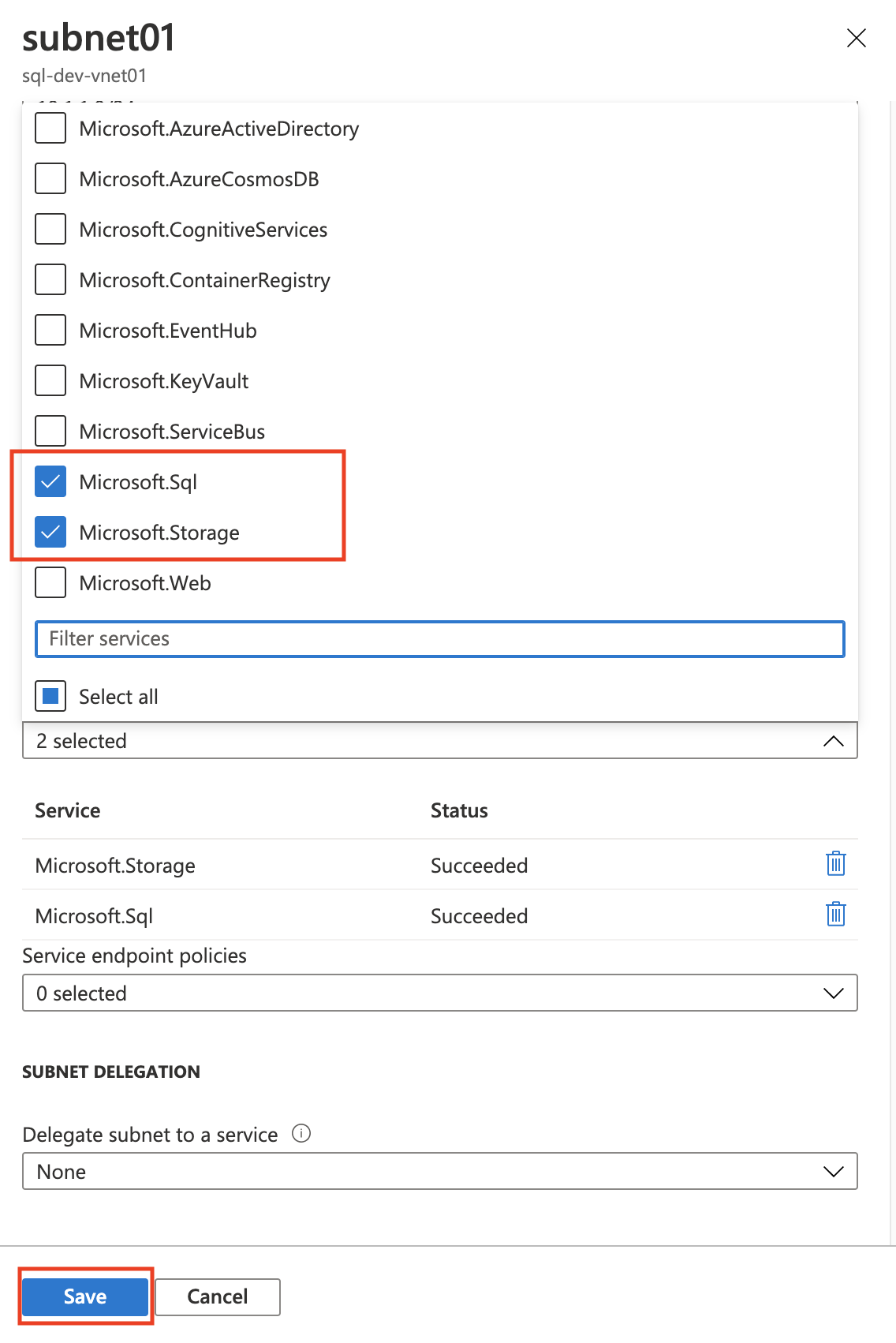The height and width of the screenshot is (1343, 896).
Task: Click the Filter services input field
Action: coord(439,639)
